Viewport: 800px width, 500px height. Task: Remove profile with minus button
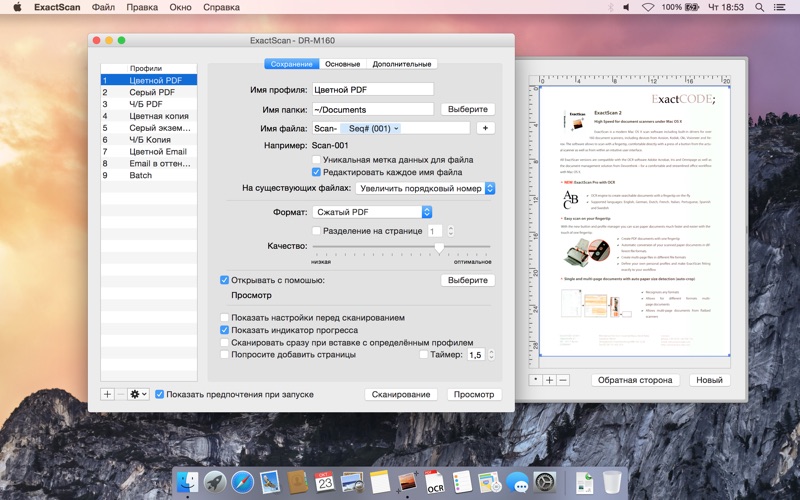[x=120, y=394]
